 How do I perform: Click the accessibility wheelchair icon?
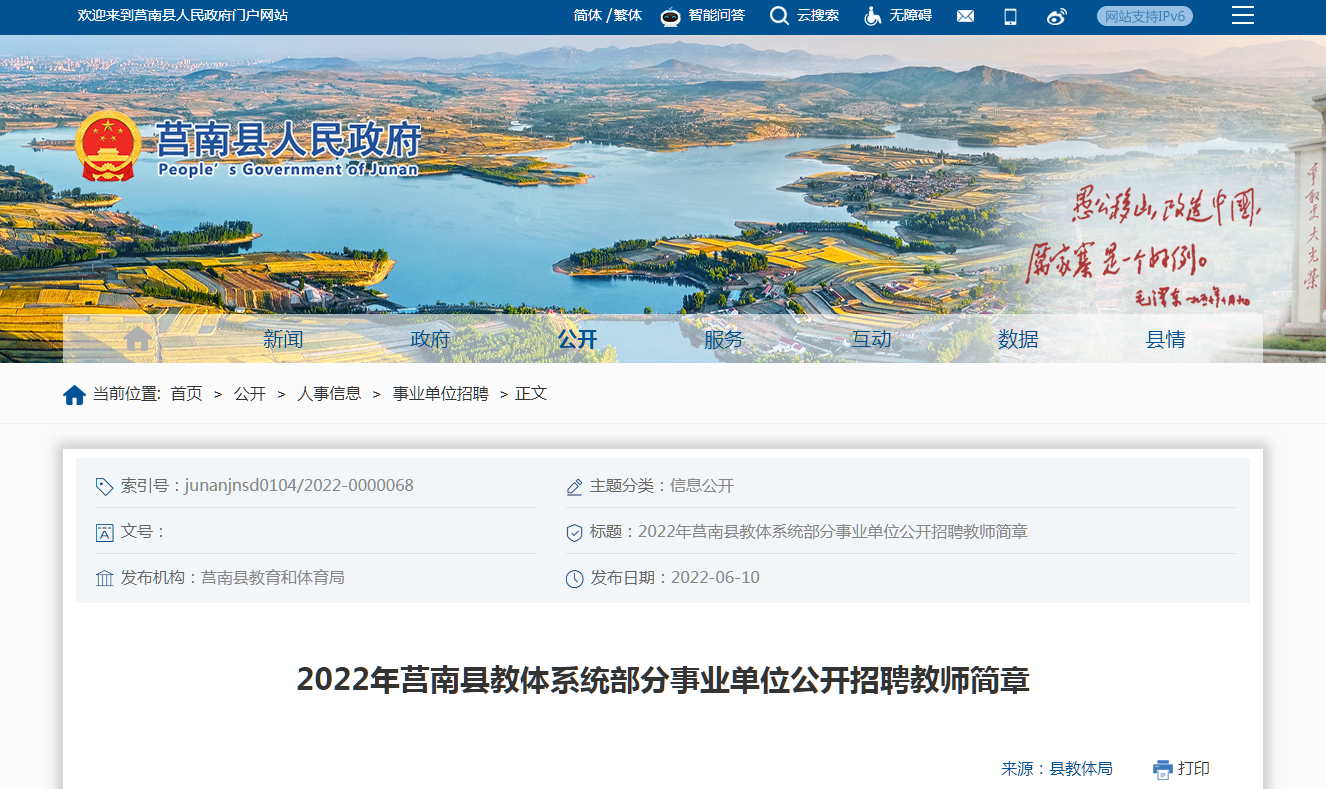click(873, 16)
